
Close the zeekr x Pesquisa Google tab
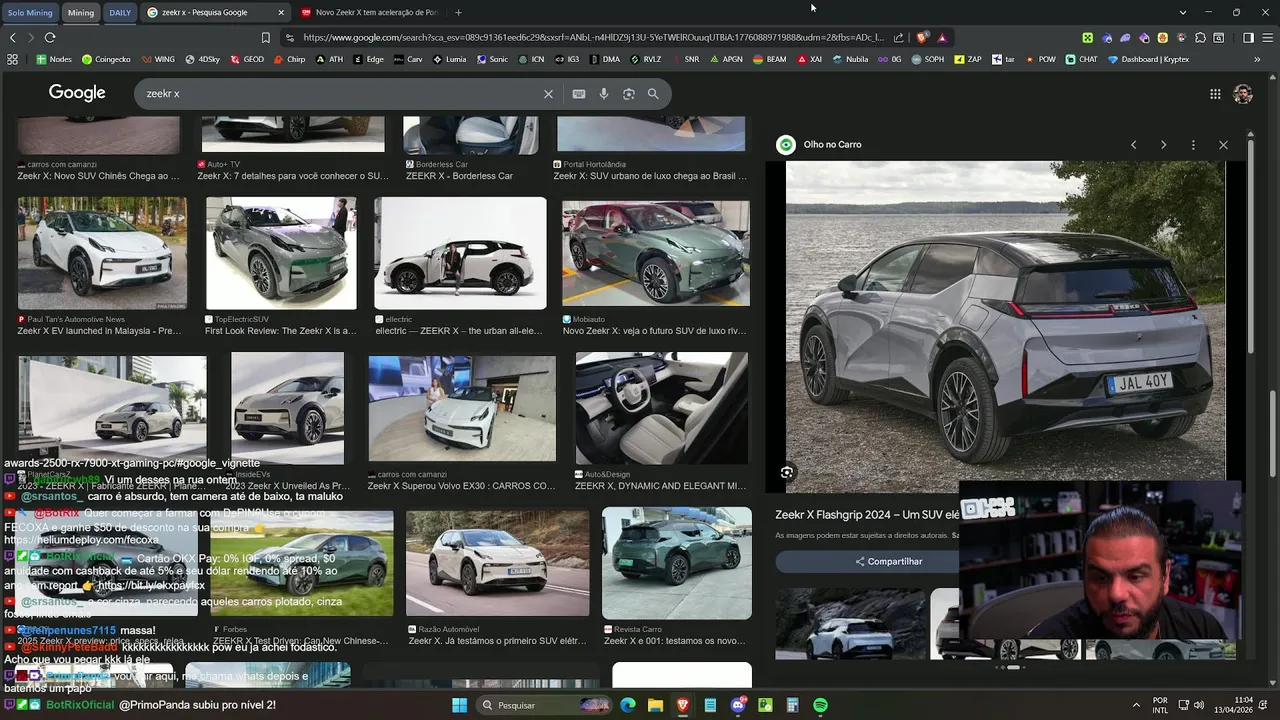(x=281, y=13)
